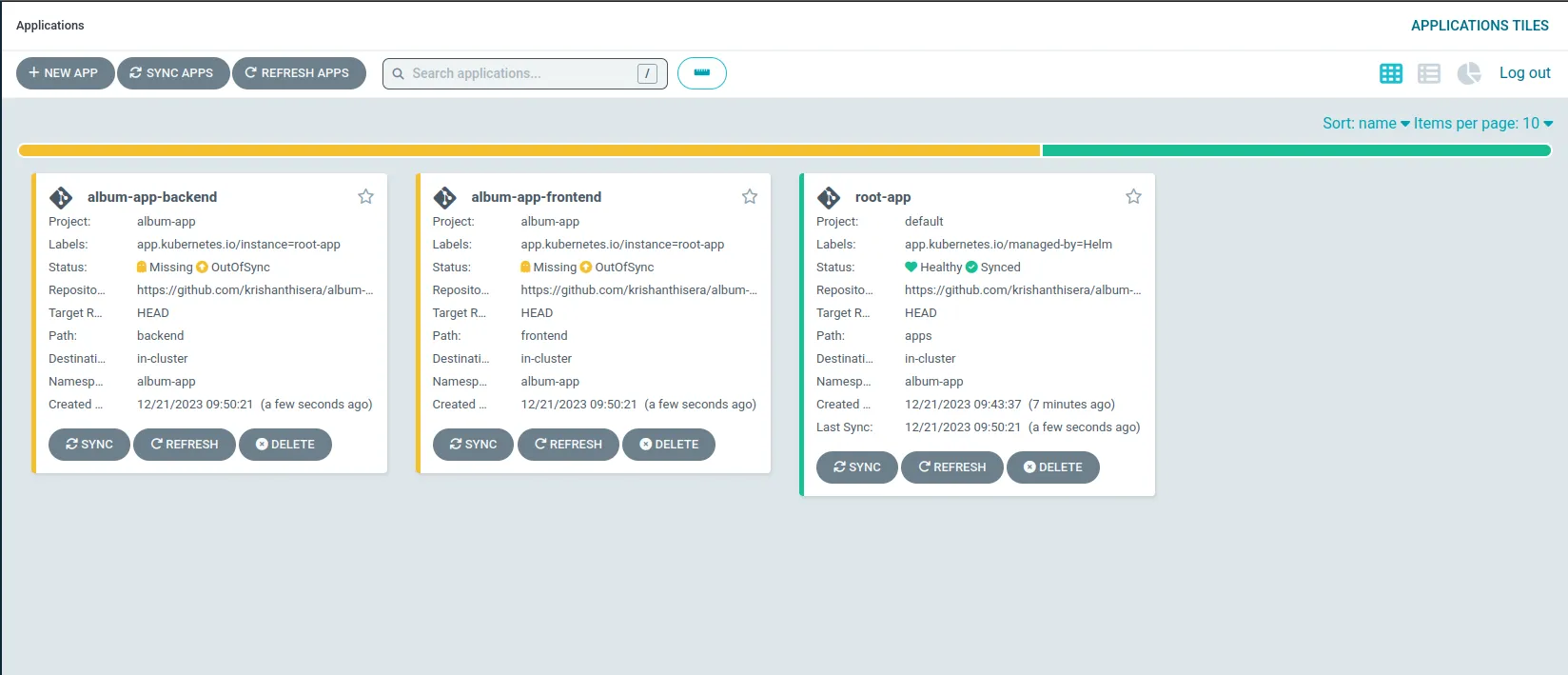This screenshot has height=675, width=1568.
Task: Click the green Synced status bar segment
Action: click(x=1297, y=150)
